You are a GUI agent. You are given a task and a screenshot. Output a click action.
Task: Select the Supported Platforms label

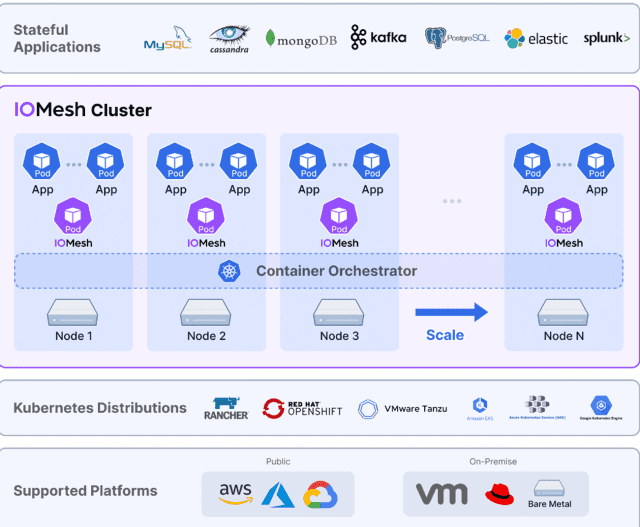(85, 491)
